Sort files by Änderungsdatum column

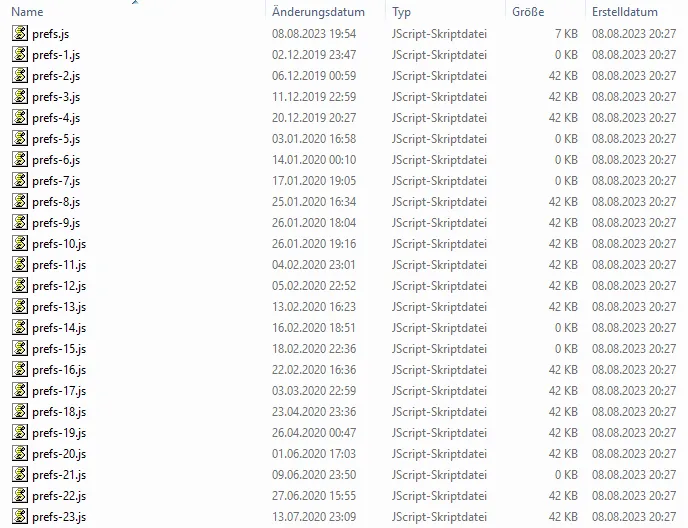[x=318, y=12]
